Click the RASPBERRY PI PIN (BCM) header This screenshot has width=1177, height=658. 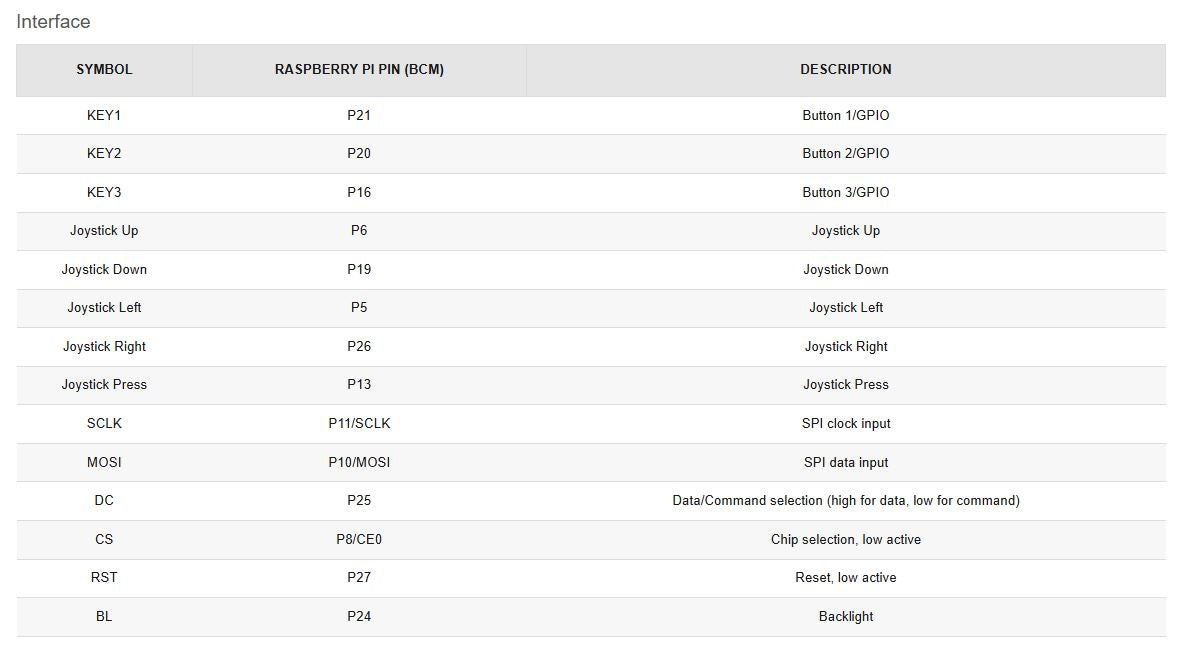pos(359,69)
